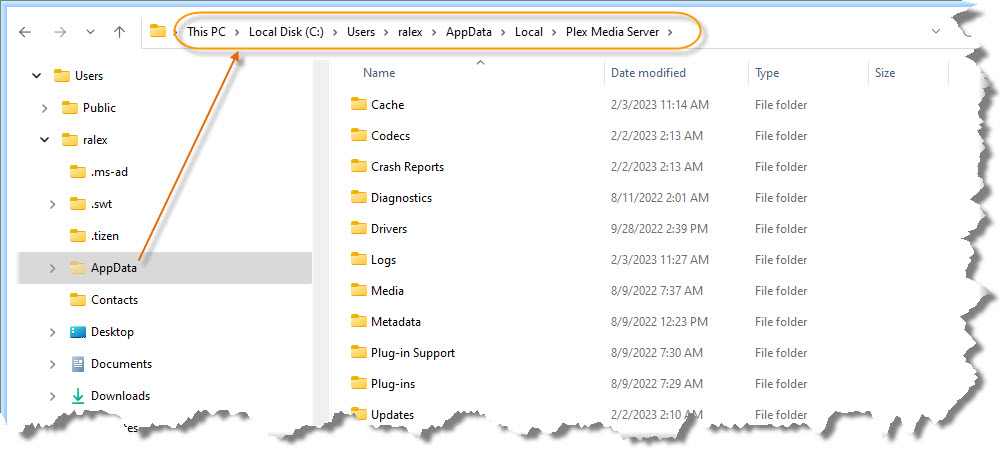
Task: Select the Plug-ins folder name
Action: (393, 384)
